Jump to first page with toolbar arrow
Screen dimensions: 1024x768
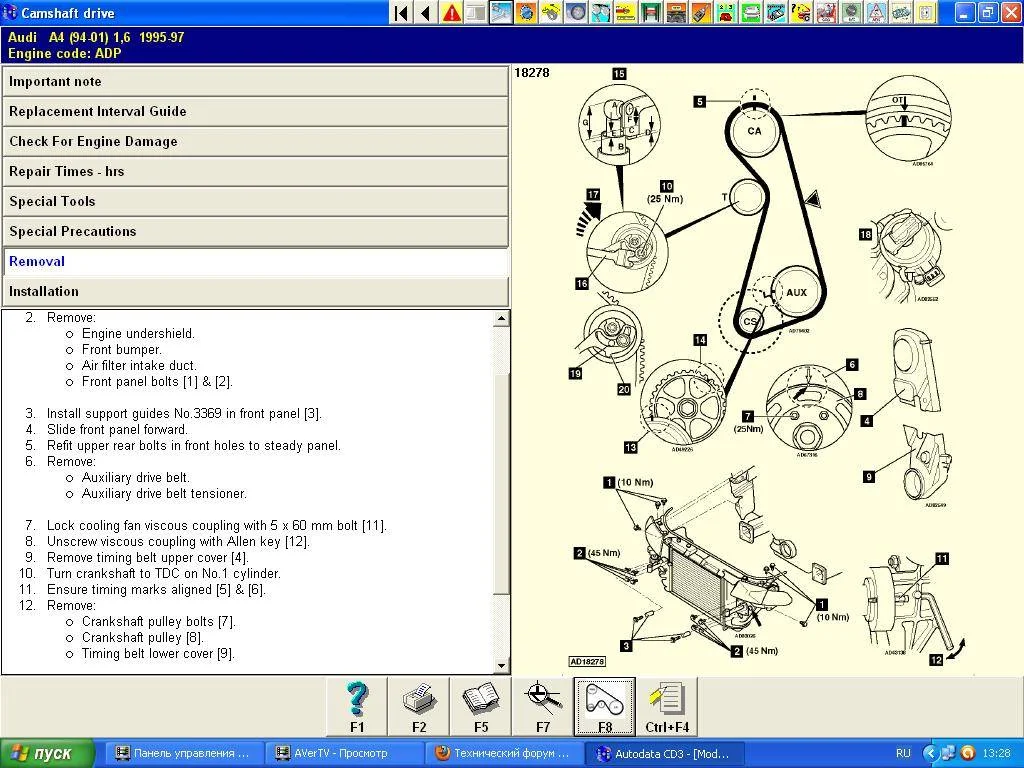coord(401,13)
